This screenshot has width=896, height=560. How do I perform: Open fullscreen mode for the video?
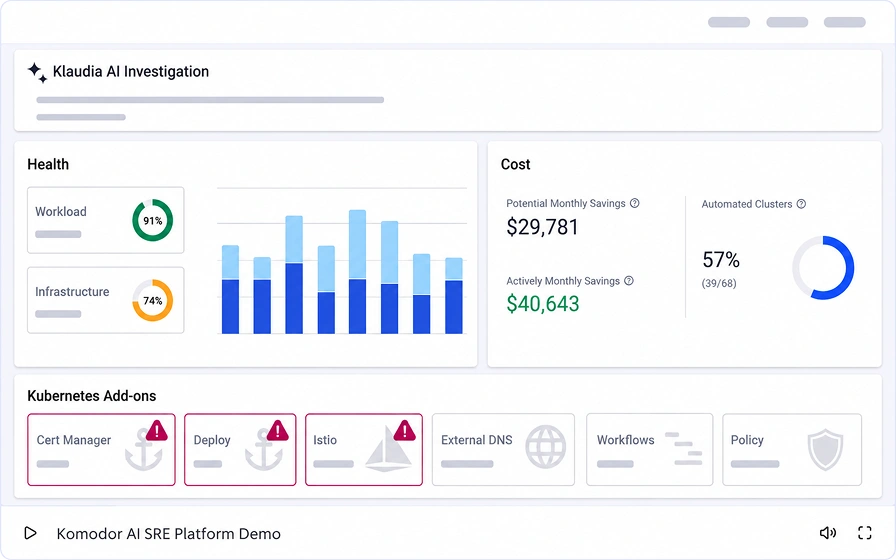point(865,533)
